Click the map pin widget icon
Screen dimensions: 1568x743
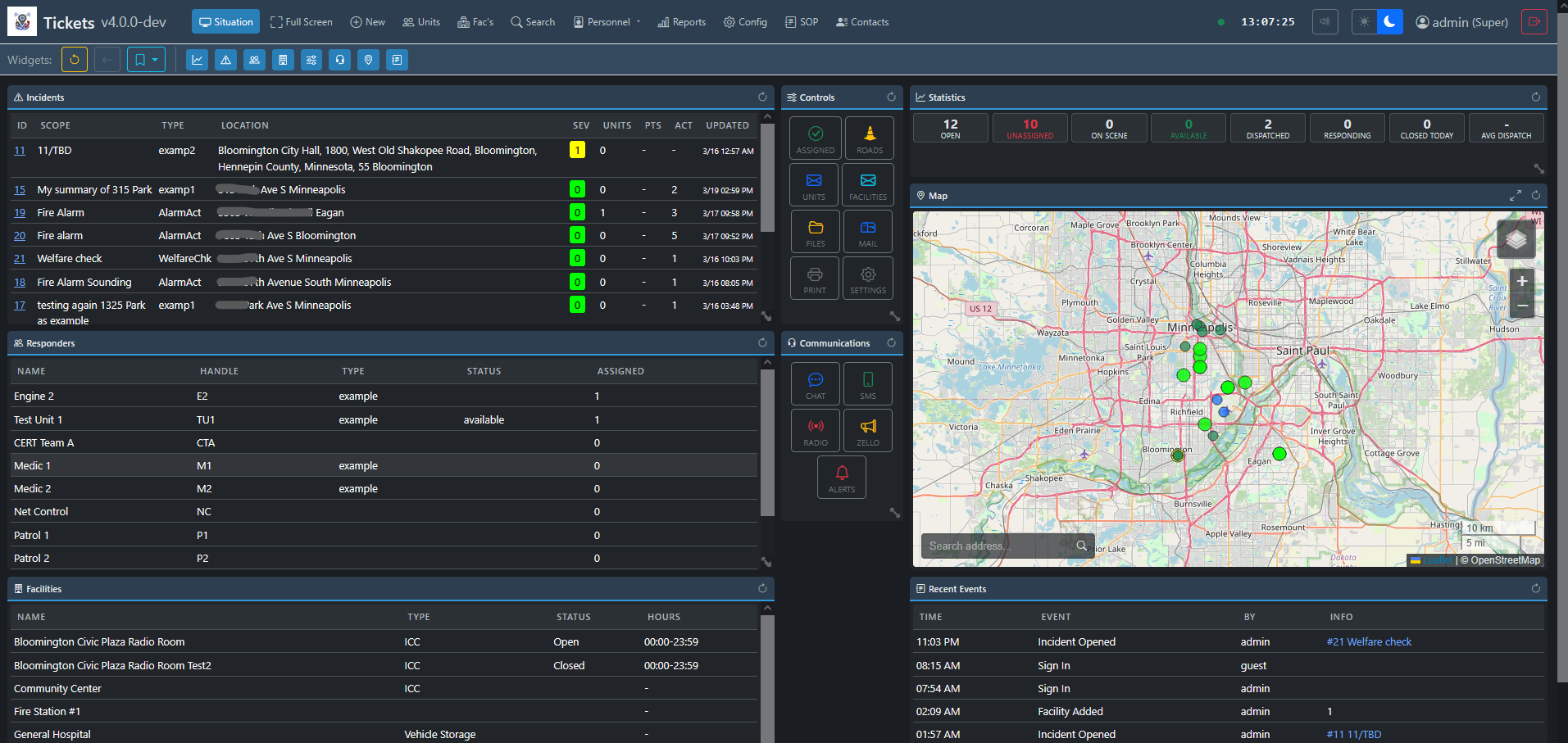pos(368,60)
